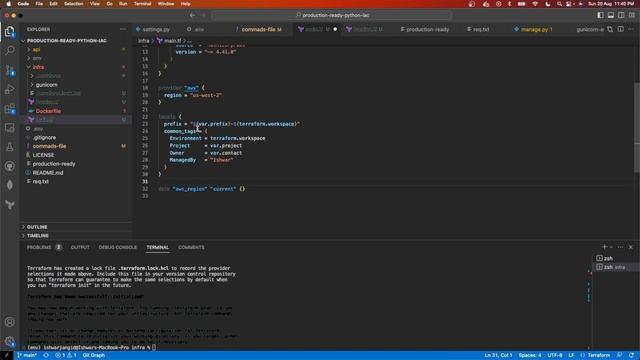Open the Run and Debug view
This screenshot has width=640, height=360.
pyautogui.click(x=10, y=89)
